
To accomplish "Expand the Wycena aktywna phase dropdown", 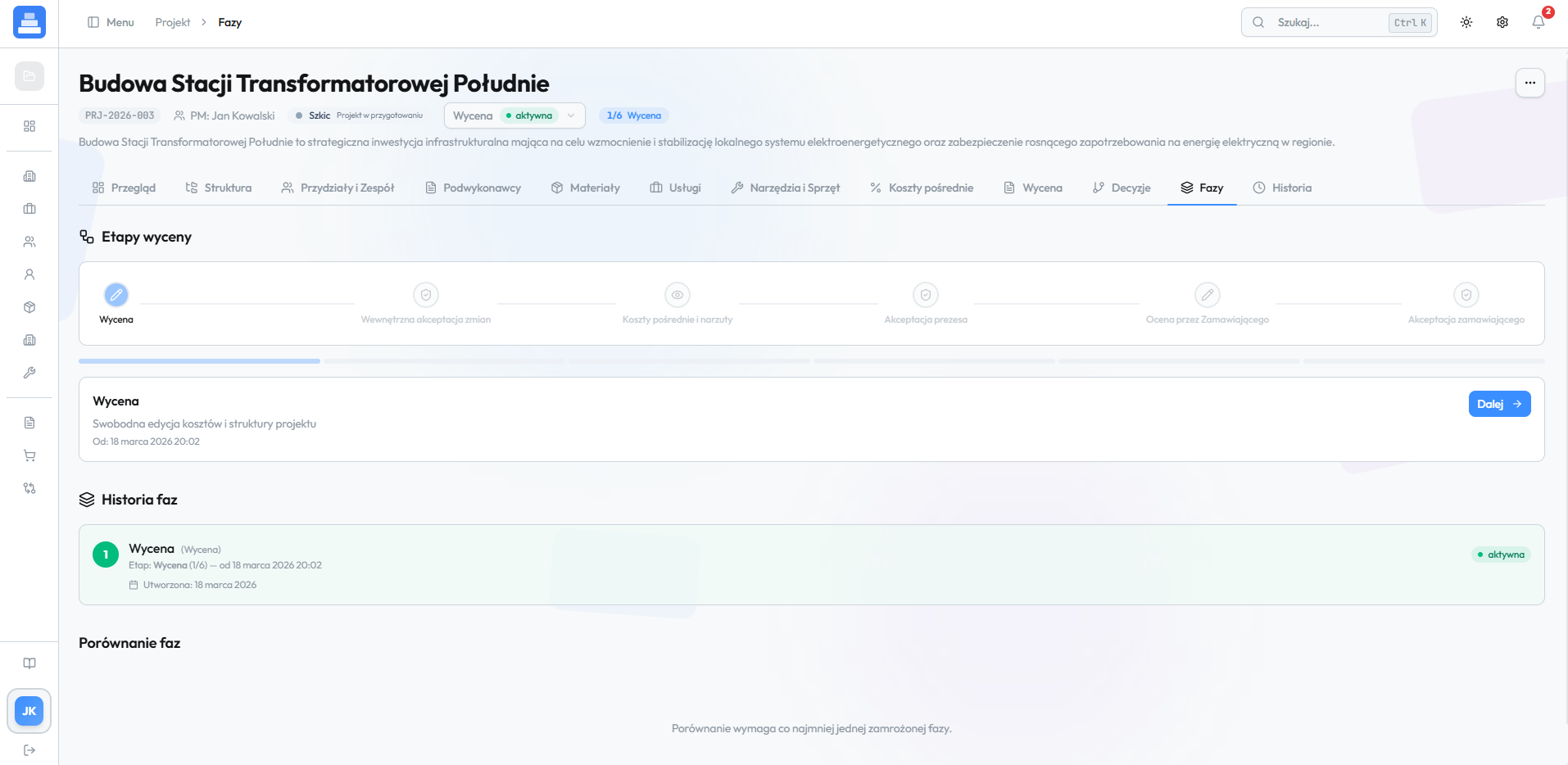I will click(x=514, y=115).
